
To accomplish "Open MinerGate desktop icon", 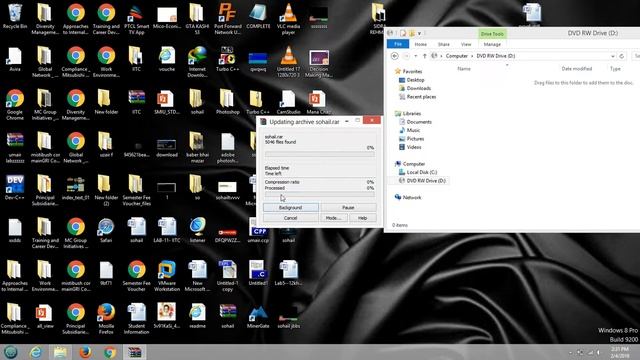I will point(258,316).
